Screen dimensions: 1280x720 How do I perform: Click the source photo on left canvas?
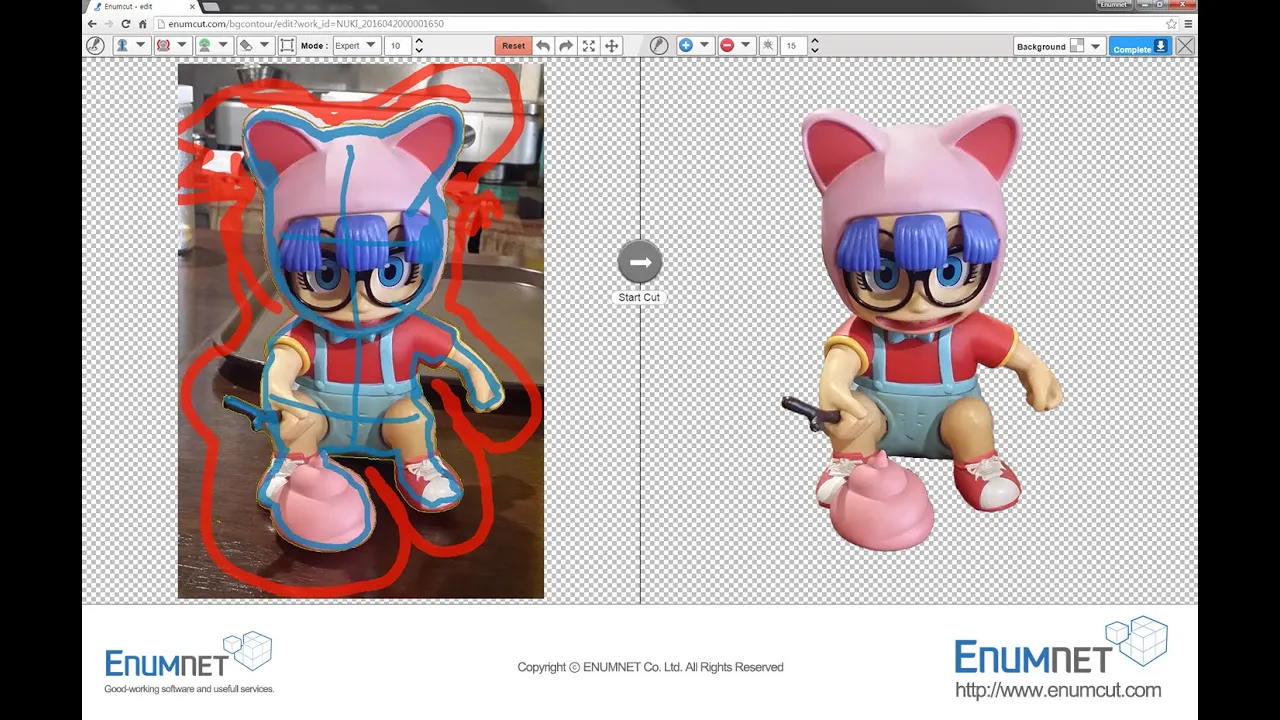[x=361, y=331]
